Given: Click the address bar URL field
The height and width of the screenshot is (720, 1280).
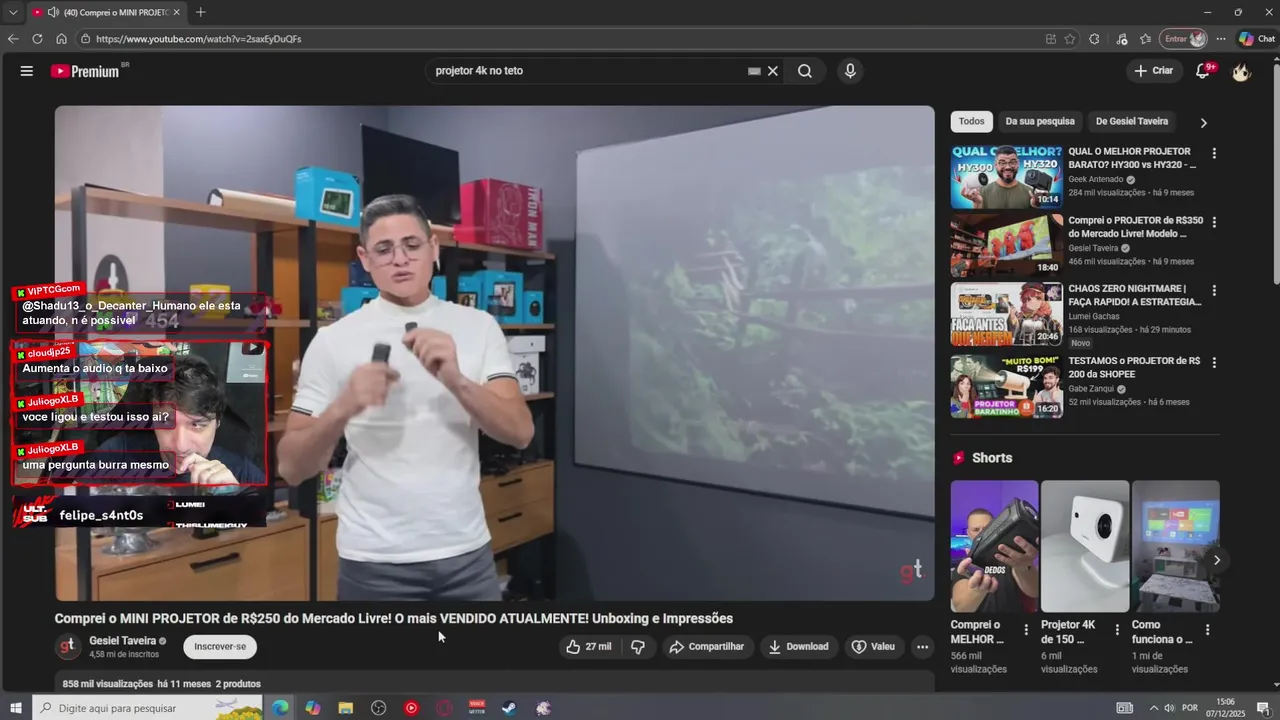Looking at the screenshot, I should [x=560, y=39].
